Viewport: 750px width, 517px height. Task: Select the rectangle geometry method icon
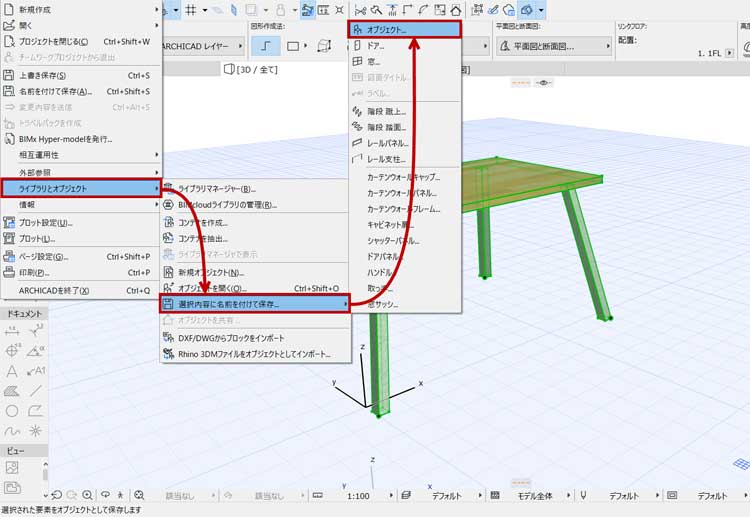click(293, 46)
